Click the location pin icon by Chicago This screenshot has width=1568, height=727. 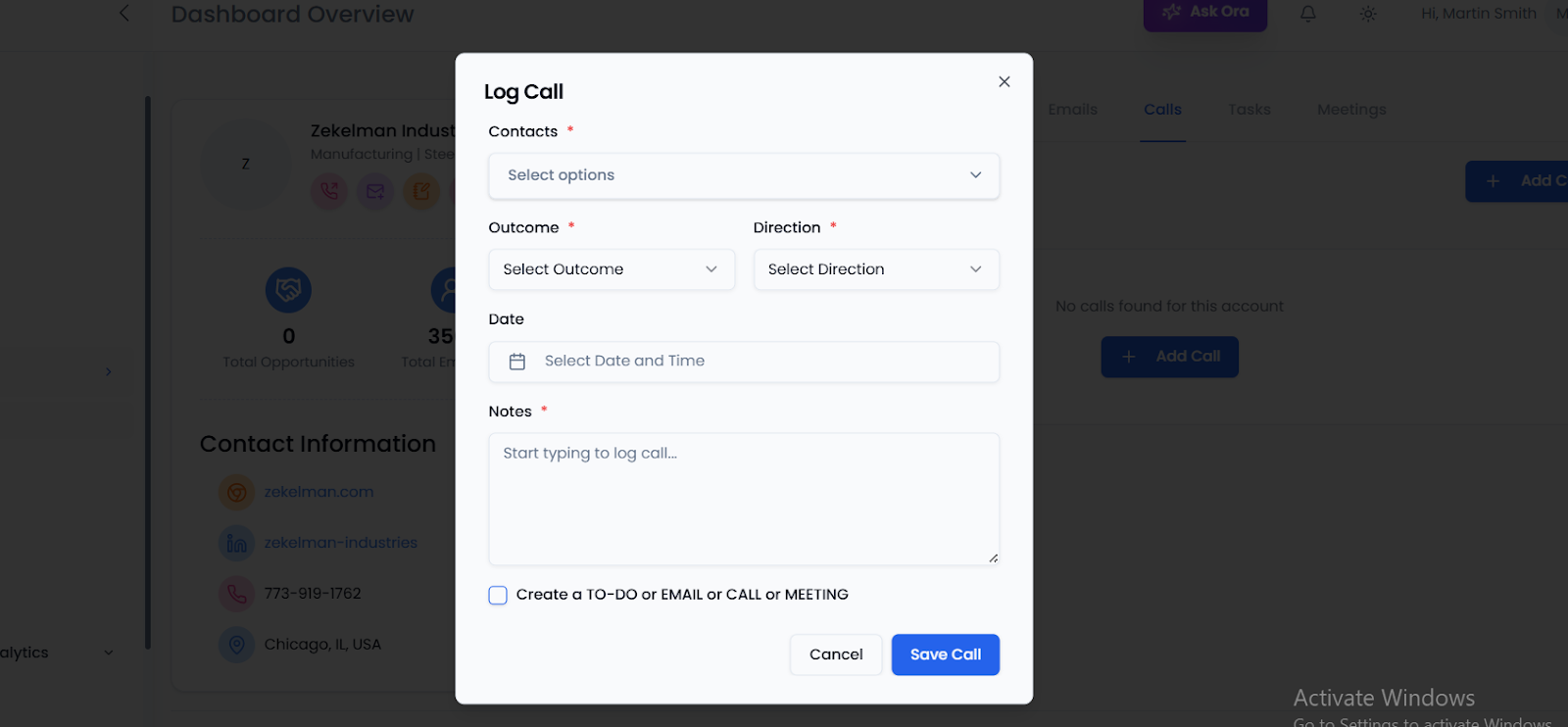pos(236,645)
